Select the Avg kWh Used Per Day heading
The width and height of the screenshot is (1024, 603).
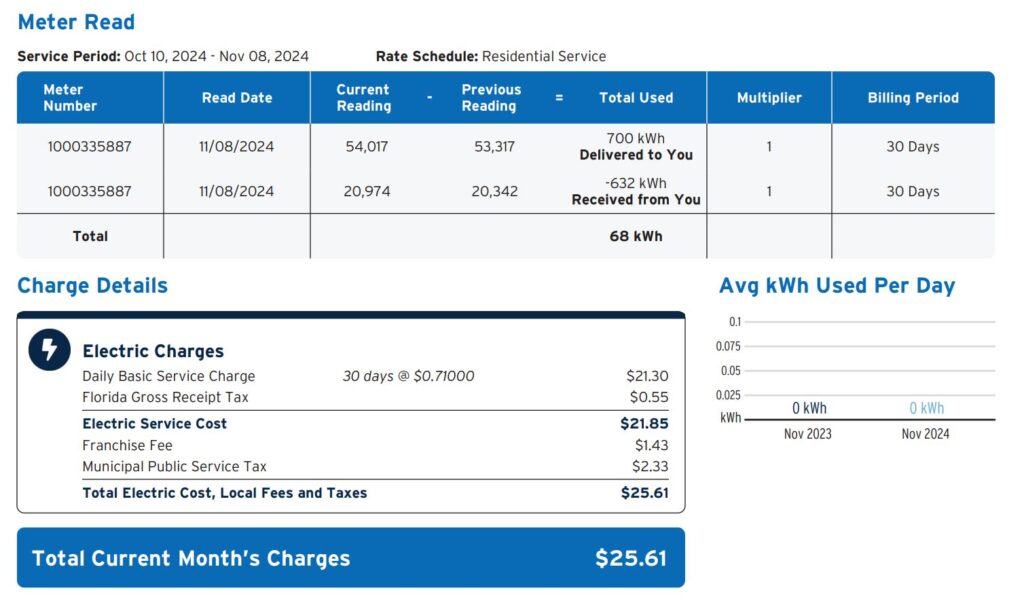pyautogui.click(x=837, y=286)
